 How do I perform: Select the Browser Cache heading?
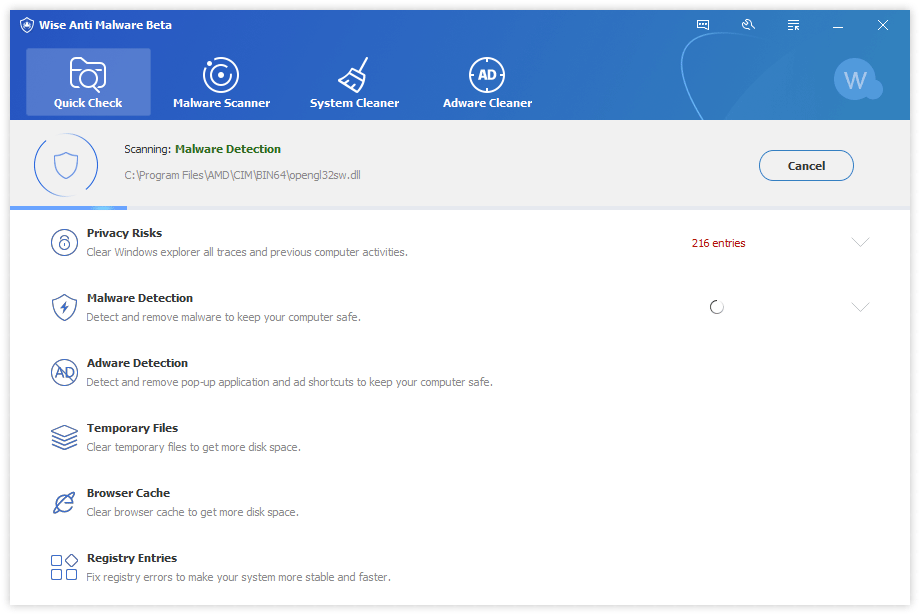pos(128,493)
